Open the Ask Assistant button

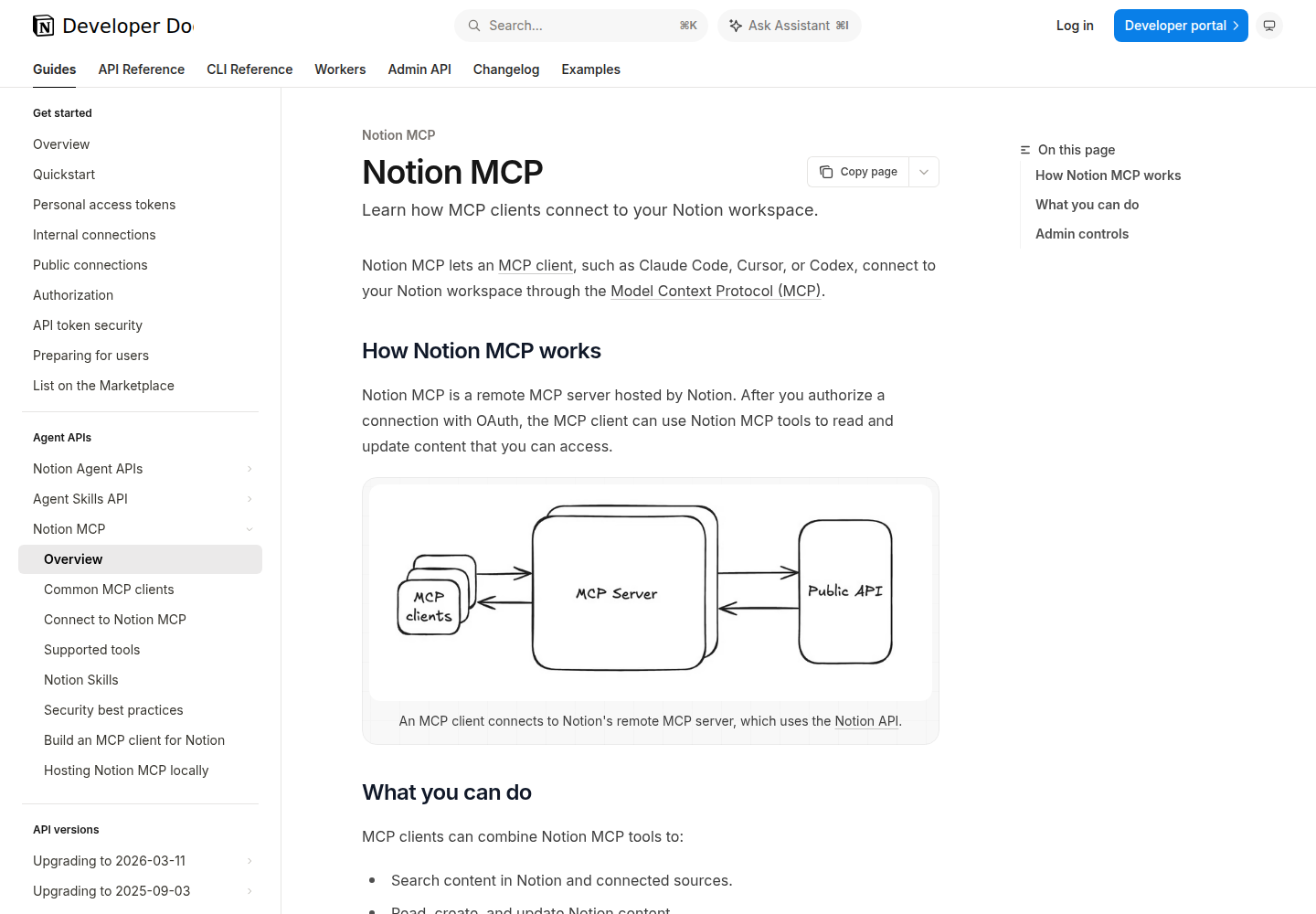pos(790,26)
